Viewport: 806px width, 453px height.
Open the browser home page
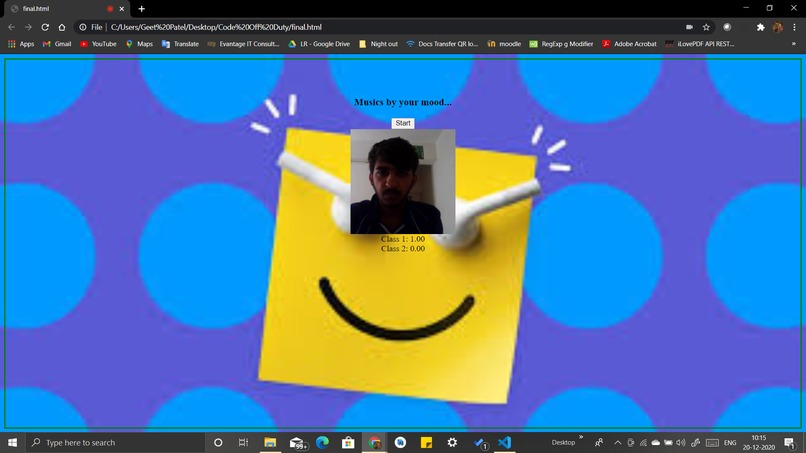(x=62, y=27)
